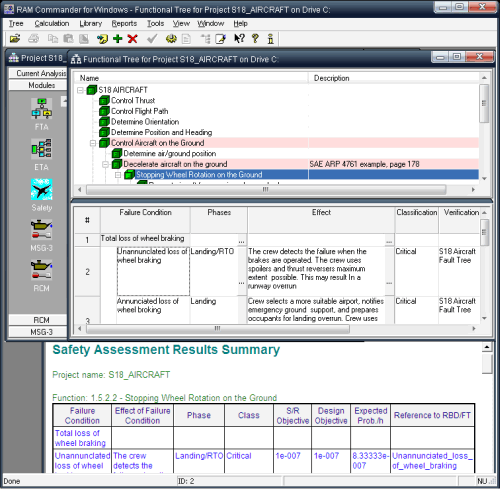Click the grey checkmark toolbar icon

pos(152,39)
